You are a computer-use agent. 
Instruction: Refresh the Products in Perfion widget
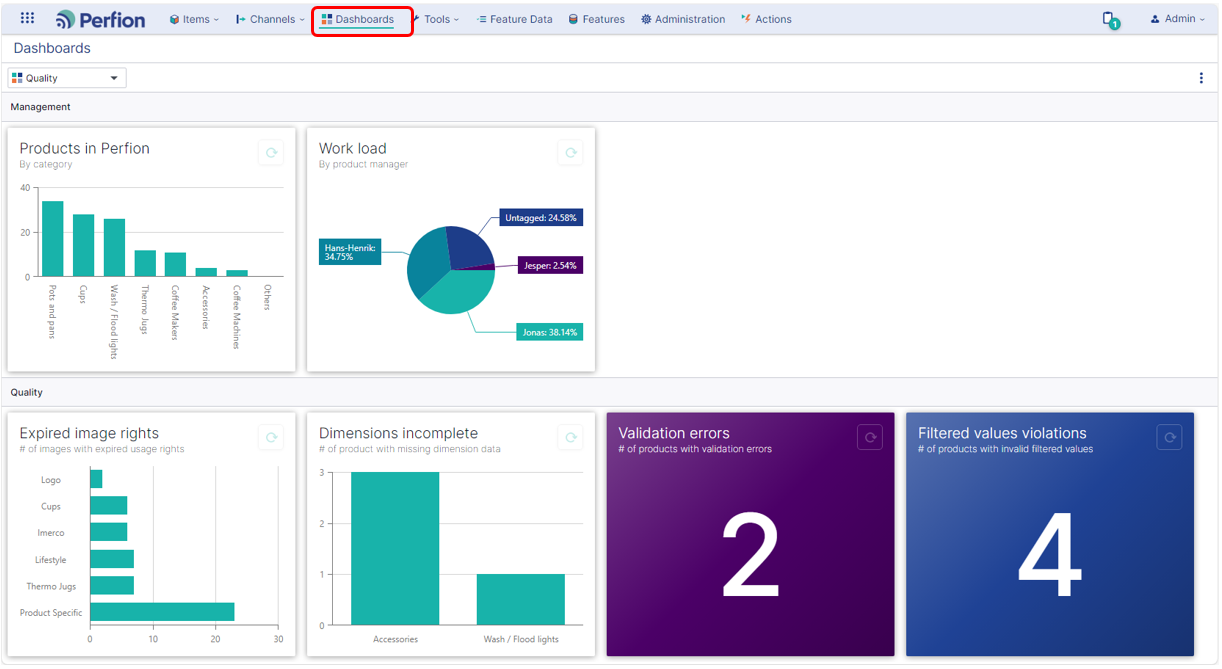pos(271,153)
